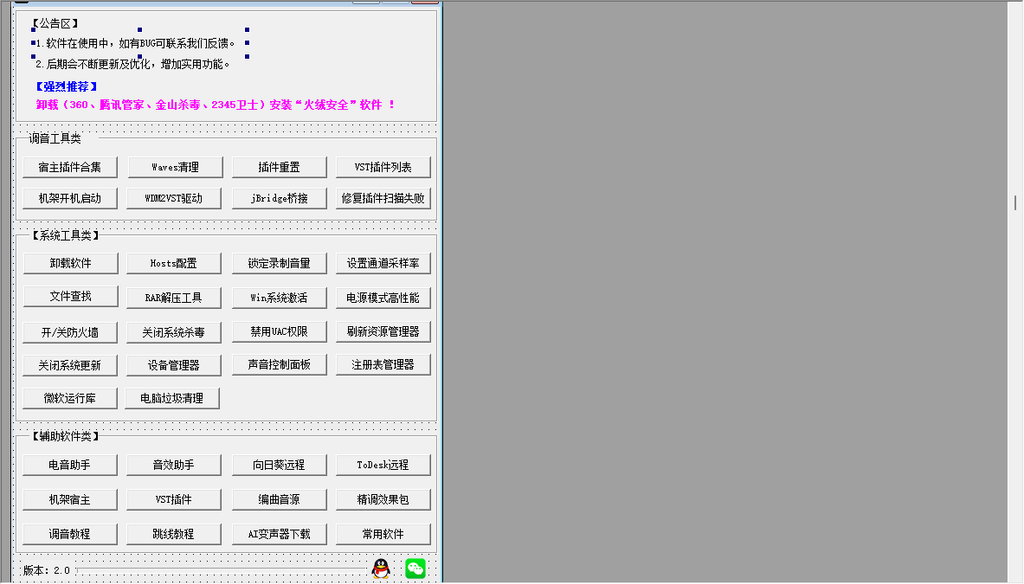
Task: Select announcement line 1 about BUG feedback
Action: (x=135, y=44)
